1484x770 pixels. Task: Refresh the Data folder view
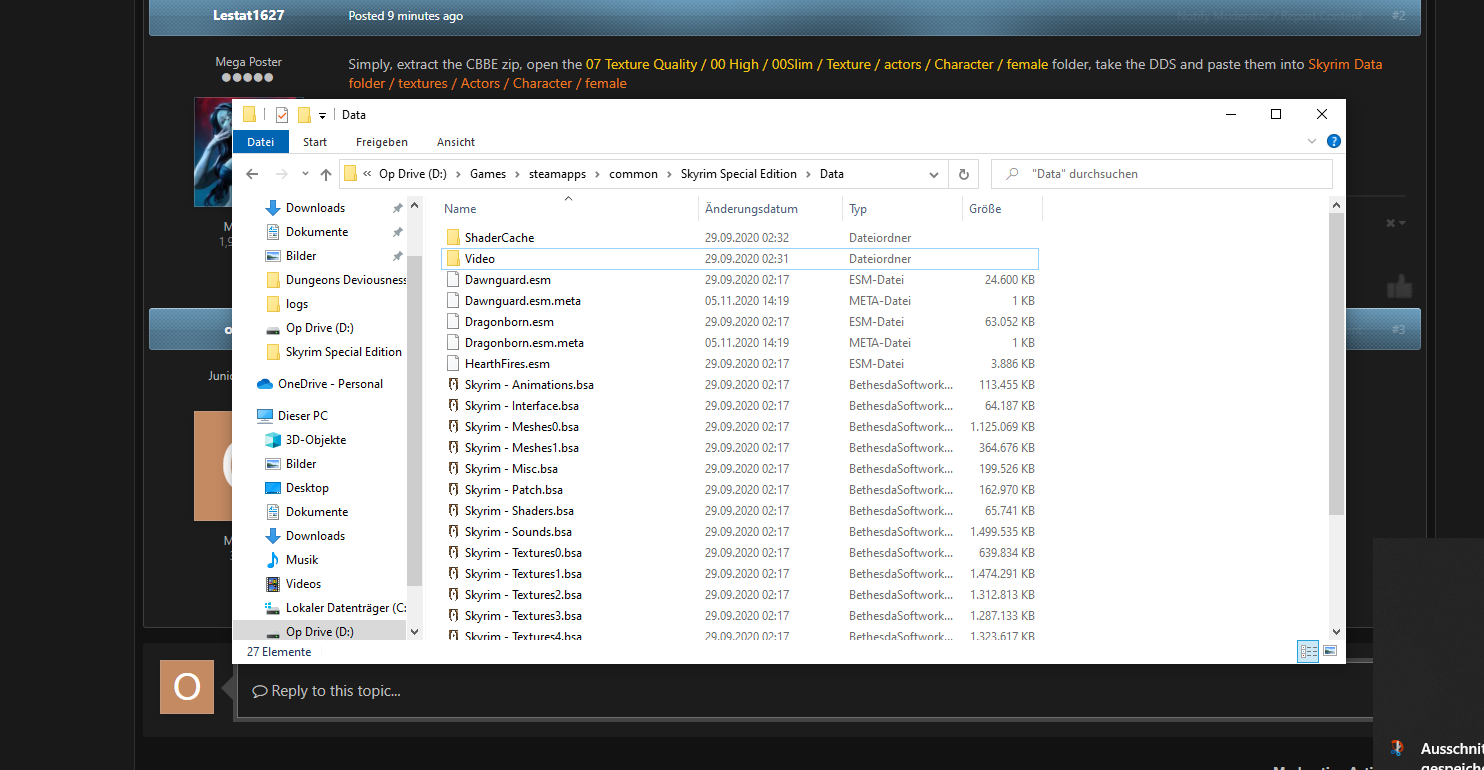coord(963,174)
